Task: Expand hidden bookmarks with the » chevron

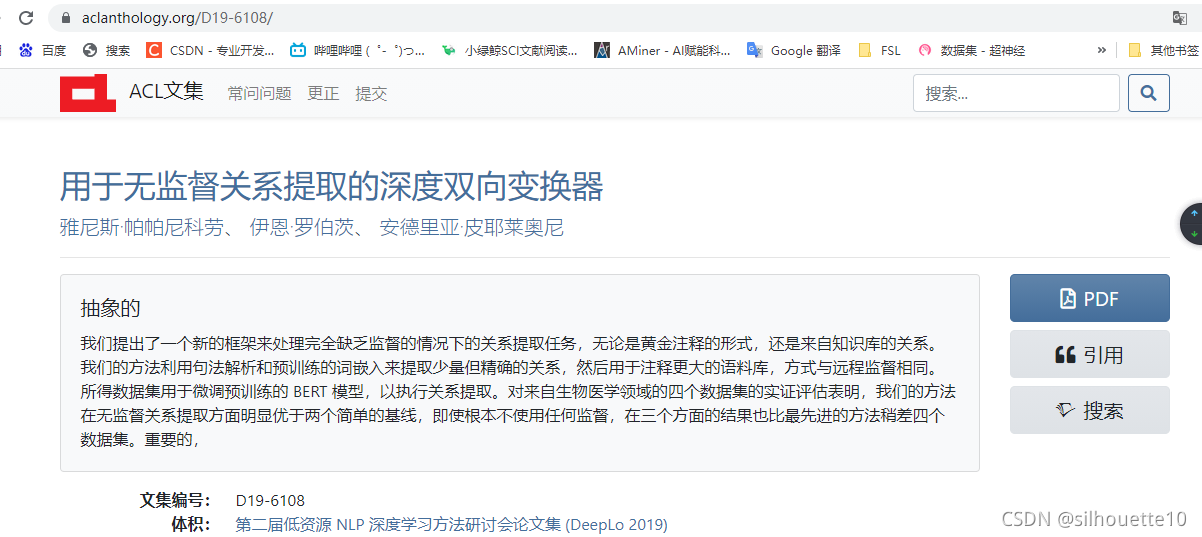Action: click(x=1102, y=50)
